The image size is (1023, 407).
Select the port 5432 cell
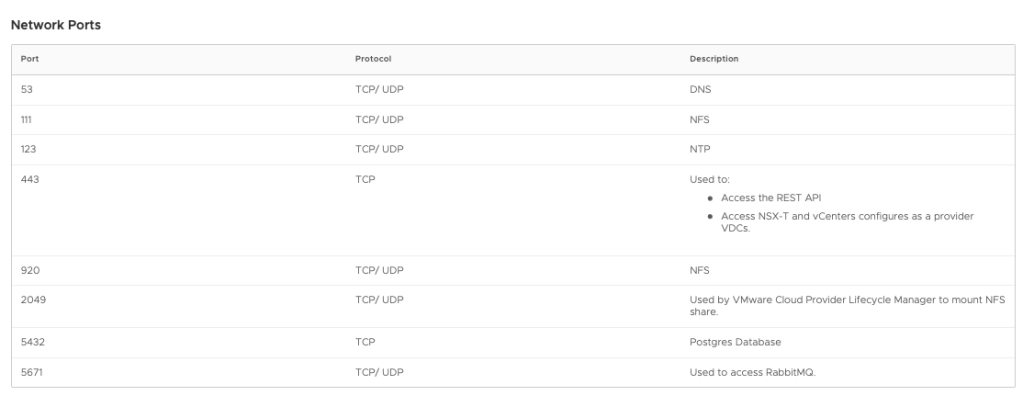[x=30, y=342]
